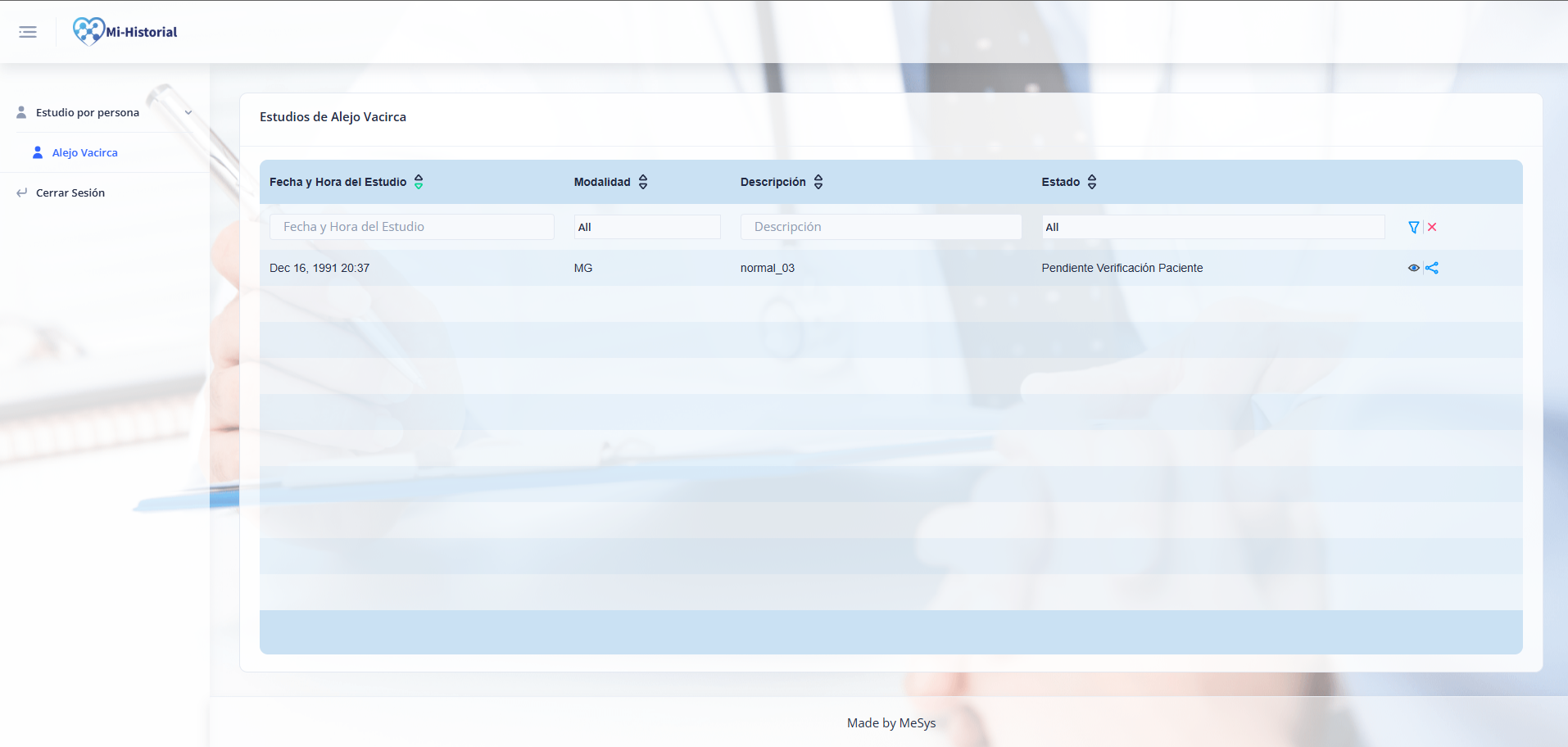1568x747 pixels.
Task: Toggle sorting on the Estado column
Action: 1093,181
